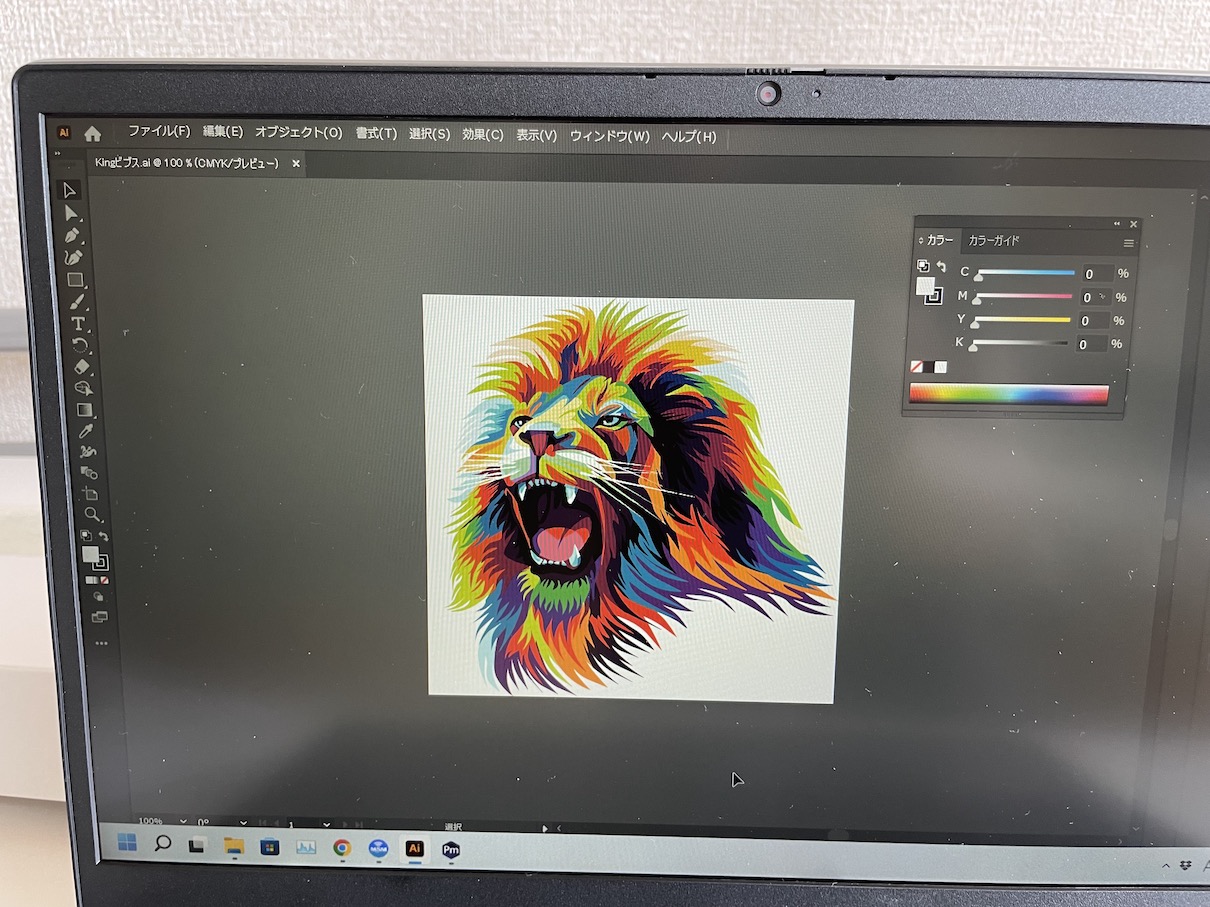This screenshot has height=907, width=1210.
Task: Choose the Eraser tool
Action: (82, 367)
